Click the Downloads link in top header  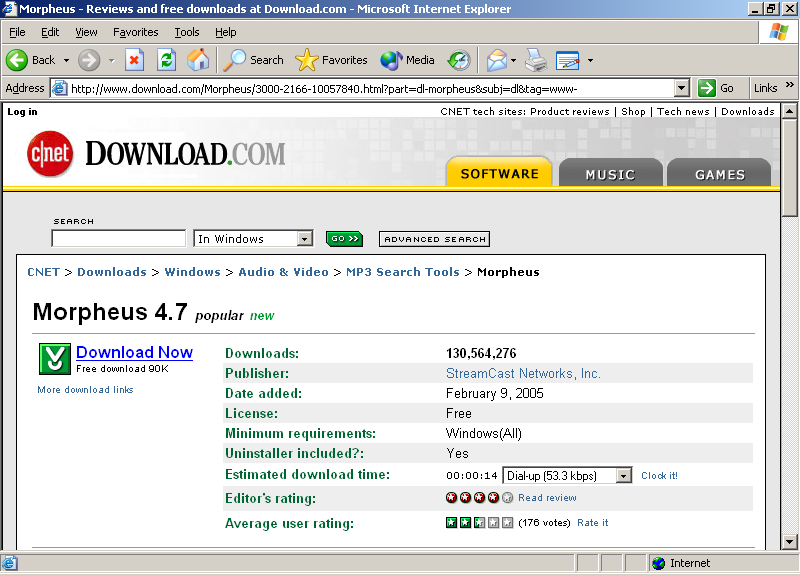click(747, 112)
